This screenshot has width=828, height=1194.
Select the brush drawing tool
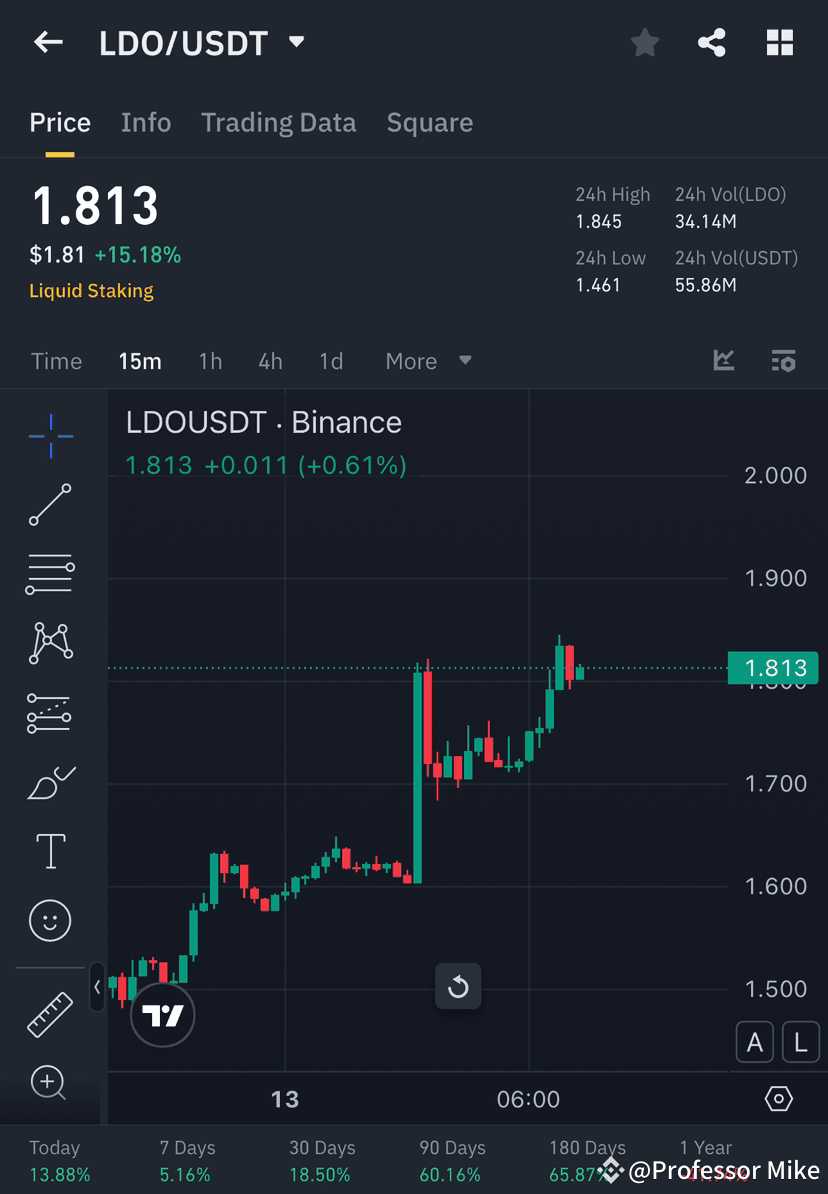point(50,783)
